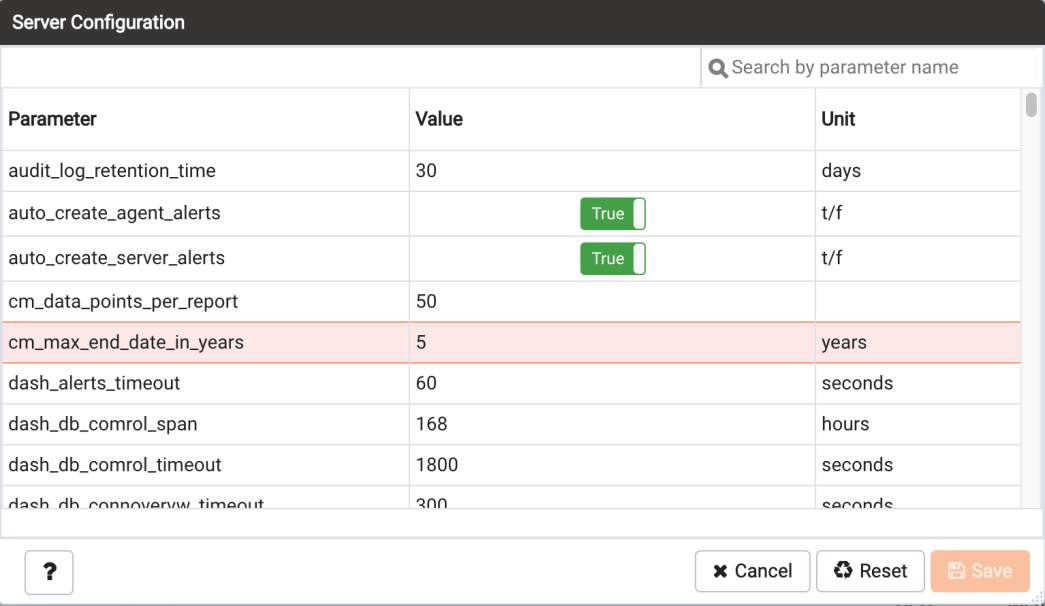Click value 1800 of dash_db_comrol_timeout
Screen dimensions: 1045x606
tap(437, 465)
